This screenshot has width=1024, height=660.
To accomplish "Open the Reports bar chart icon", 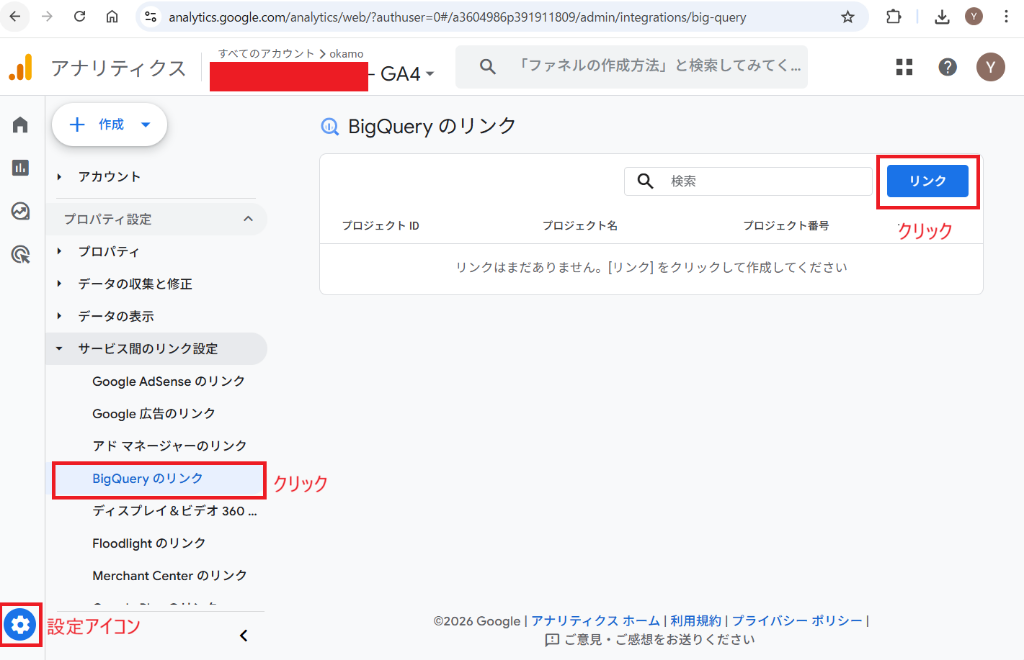I will pyautogui.click(x=20, y=168).
